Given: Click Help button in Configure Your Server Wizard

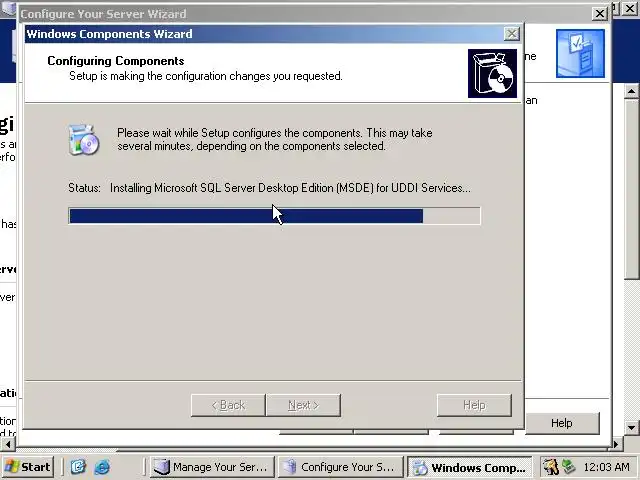Looking at the screenshot, I should pyautogui.click(x=562, y=423).
